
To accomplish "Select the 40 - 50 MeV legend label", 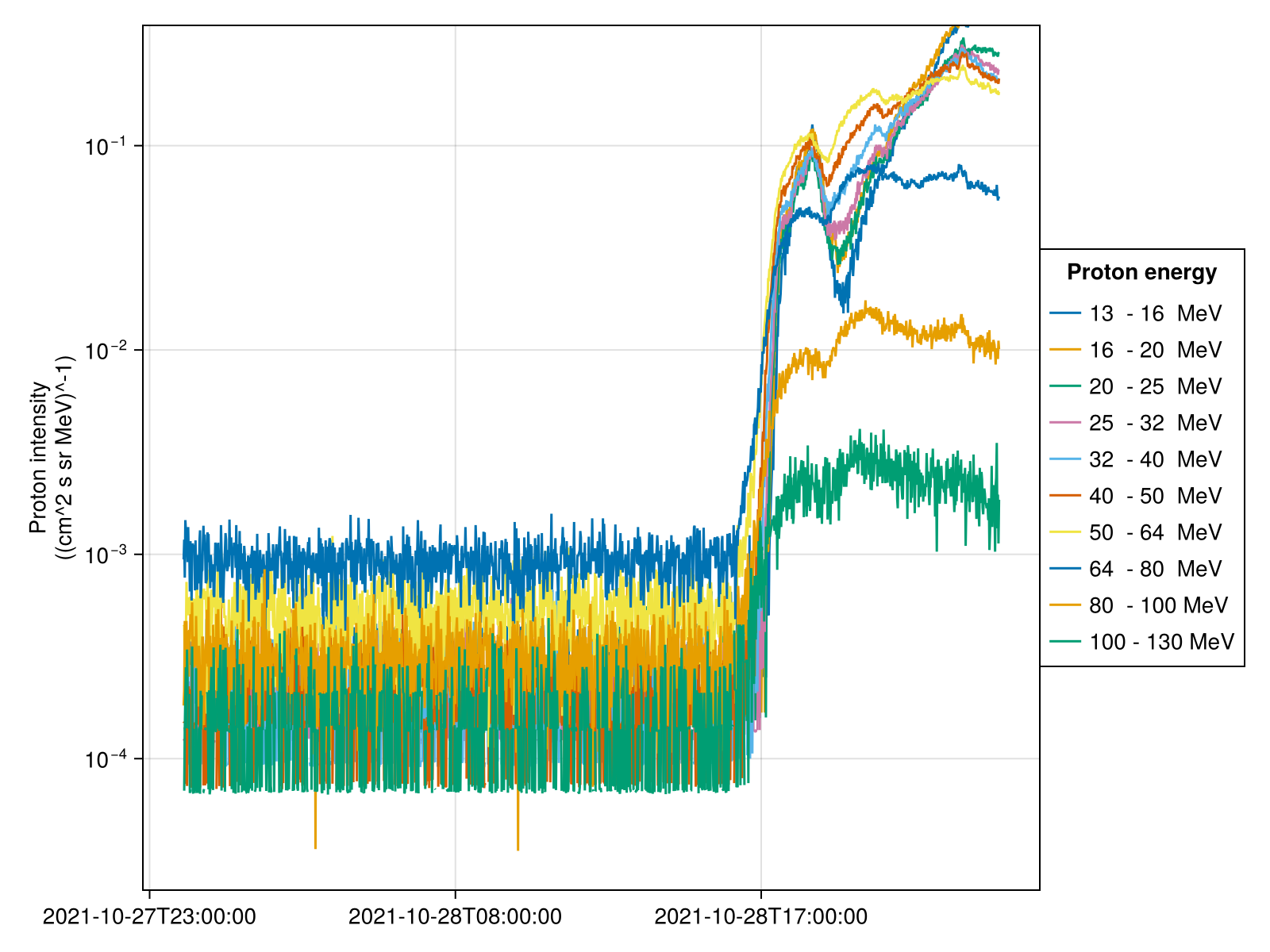I will pos(1155,496).
